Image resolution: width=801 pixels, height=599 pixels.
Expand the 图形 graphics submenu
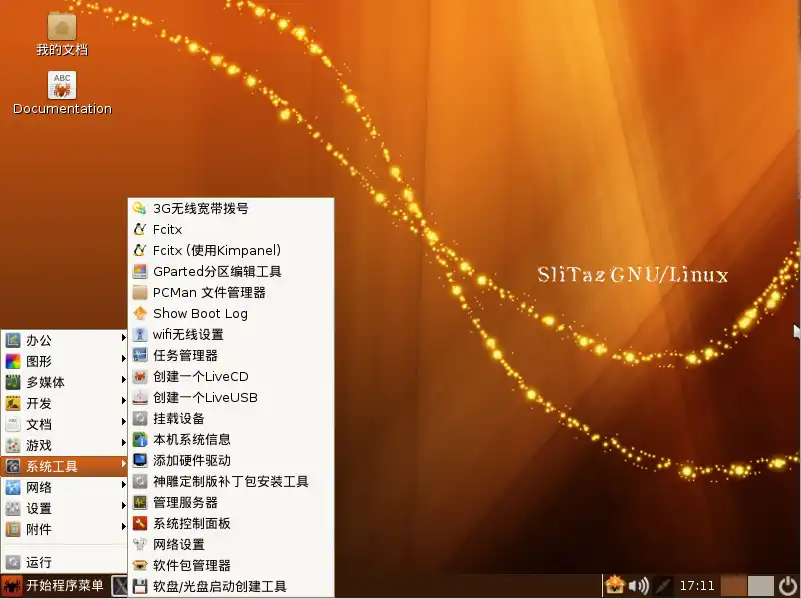point(64,361)
